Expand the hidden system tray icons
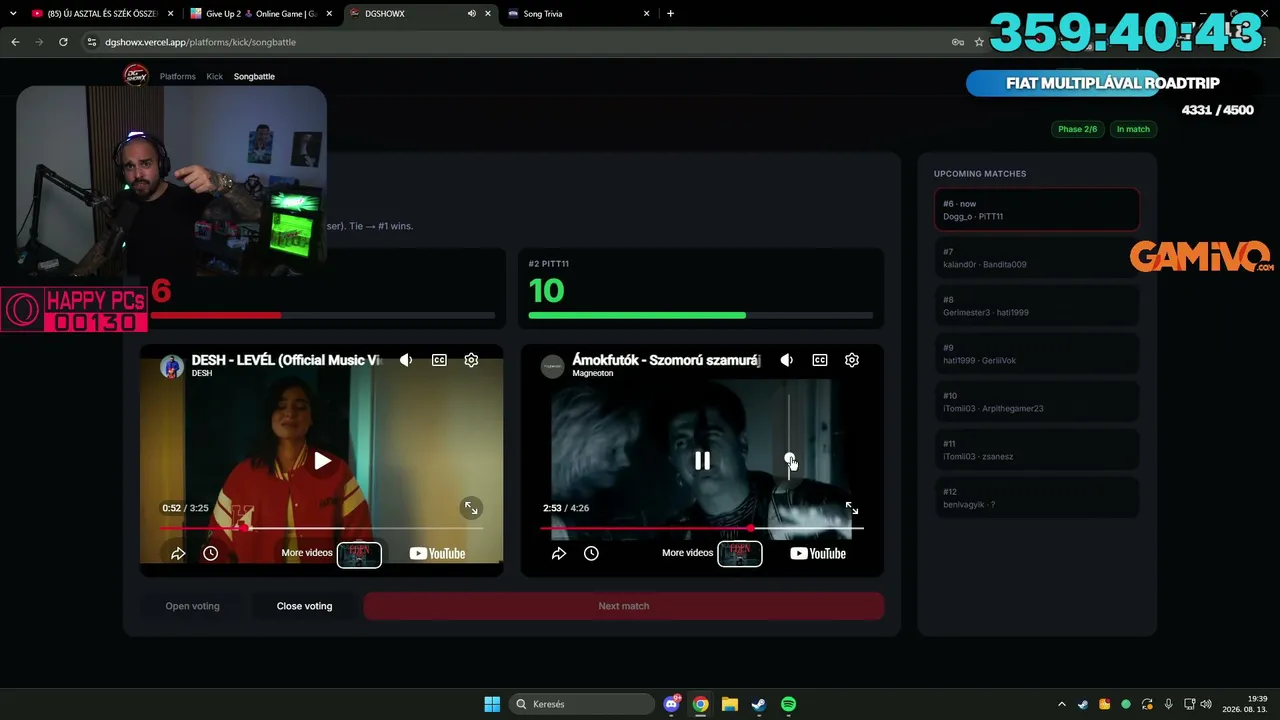 click(1062, 704)
